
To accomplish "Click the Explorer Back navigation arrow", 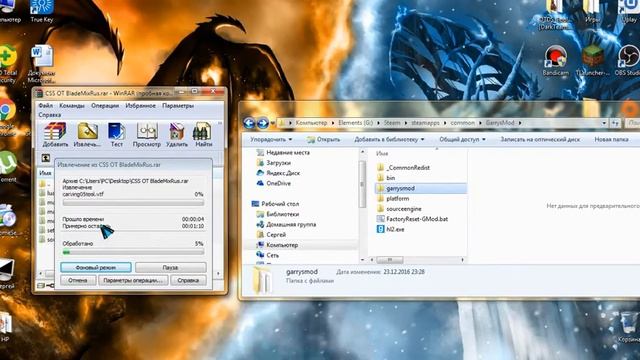I will coord(249,123).
